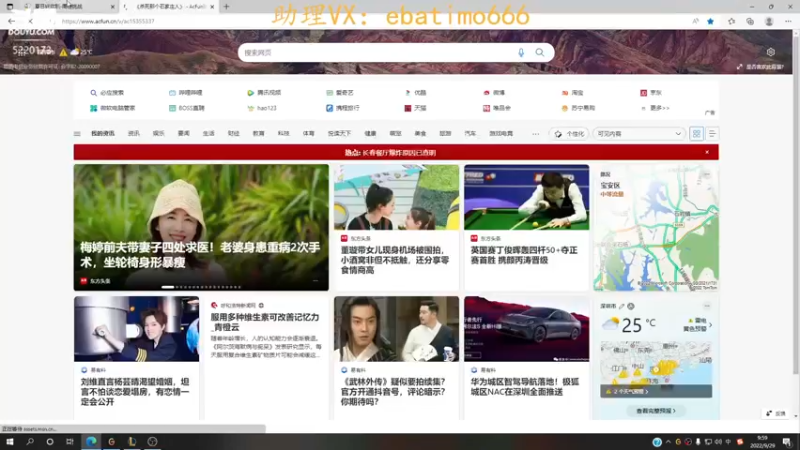Click the browser address bar URL
800x450 pixels.
coord(108,21)
